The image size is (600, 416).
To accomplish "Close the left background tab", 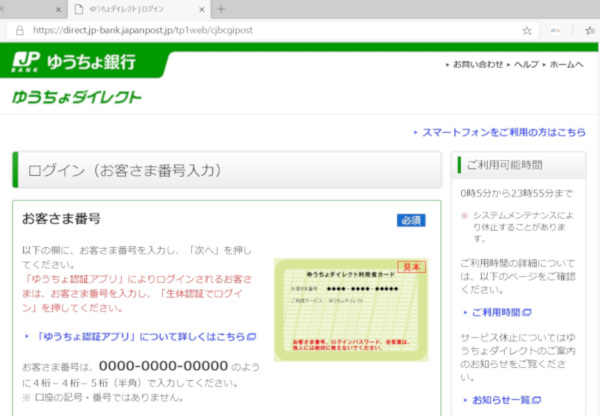I will tap(59, 10).
